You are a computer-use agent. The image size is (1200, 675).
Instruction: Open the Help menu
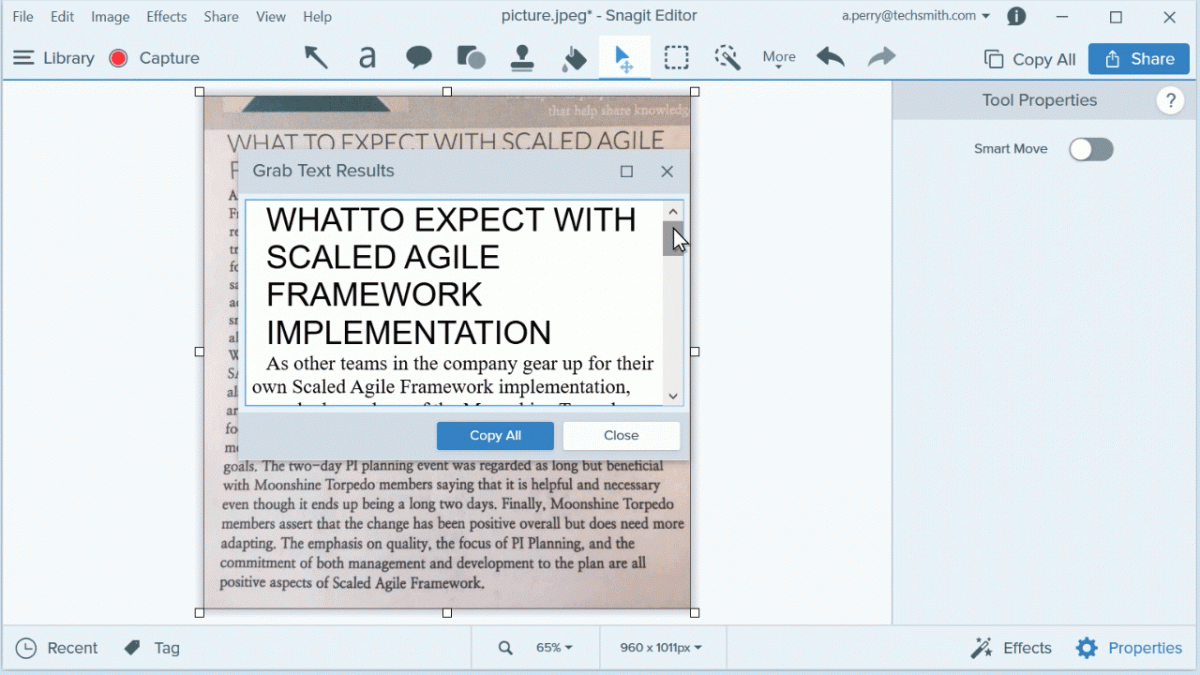(x=317, y=17)
